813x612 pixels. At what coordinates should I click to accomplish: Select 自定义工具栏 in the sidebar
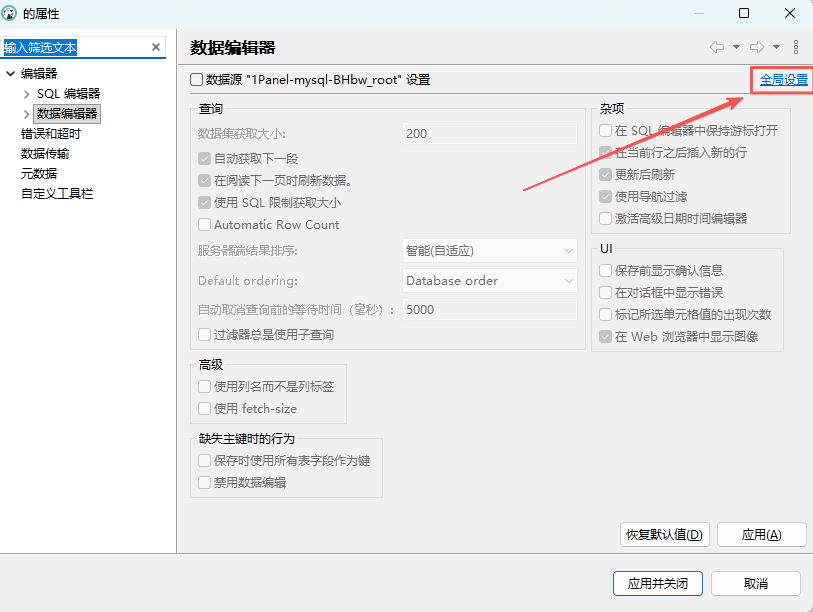[55, 194]
